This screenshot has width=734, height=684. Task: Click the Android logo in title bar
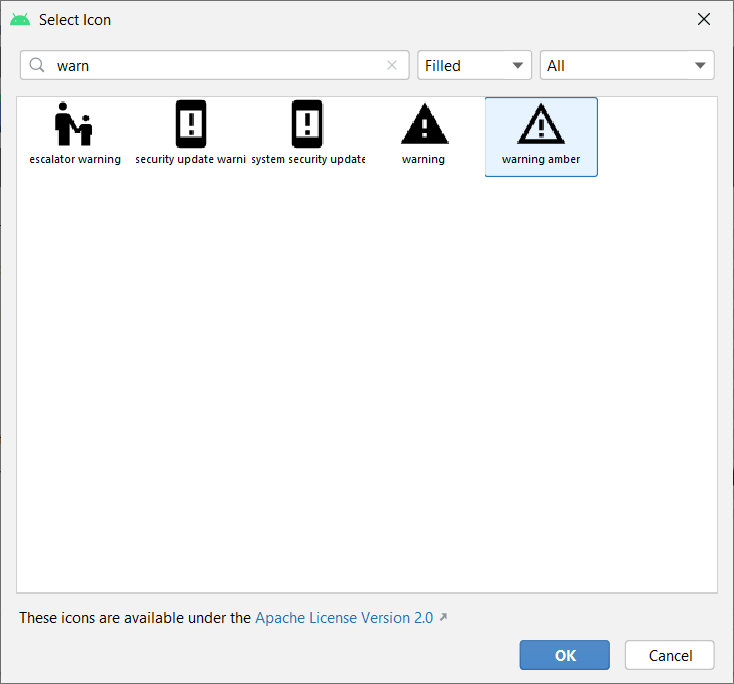20,20
